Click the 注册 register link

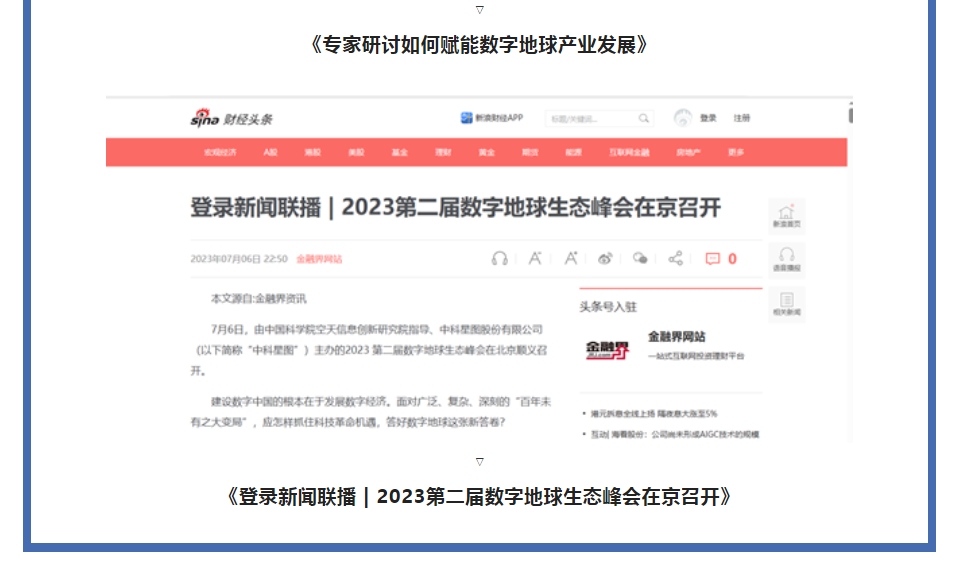[741, 118]
